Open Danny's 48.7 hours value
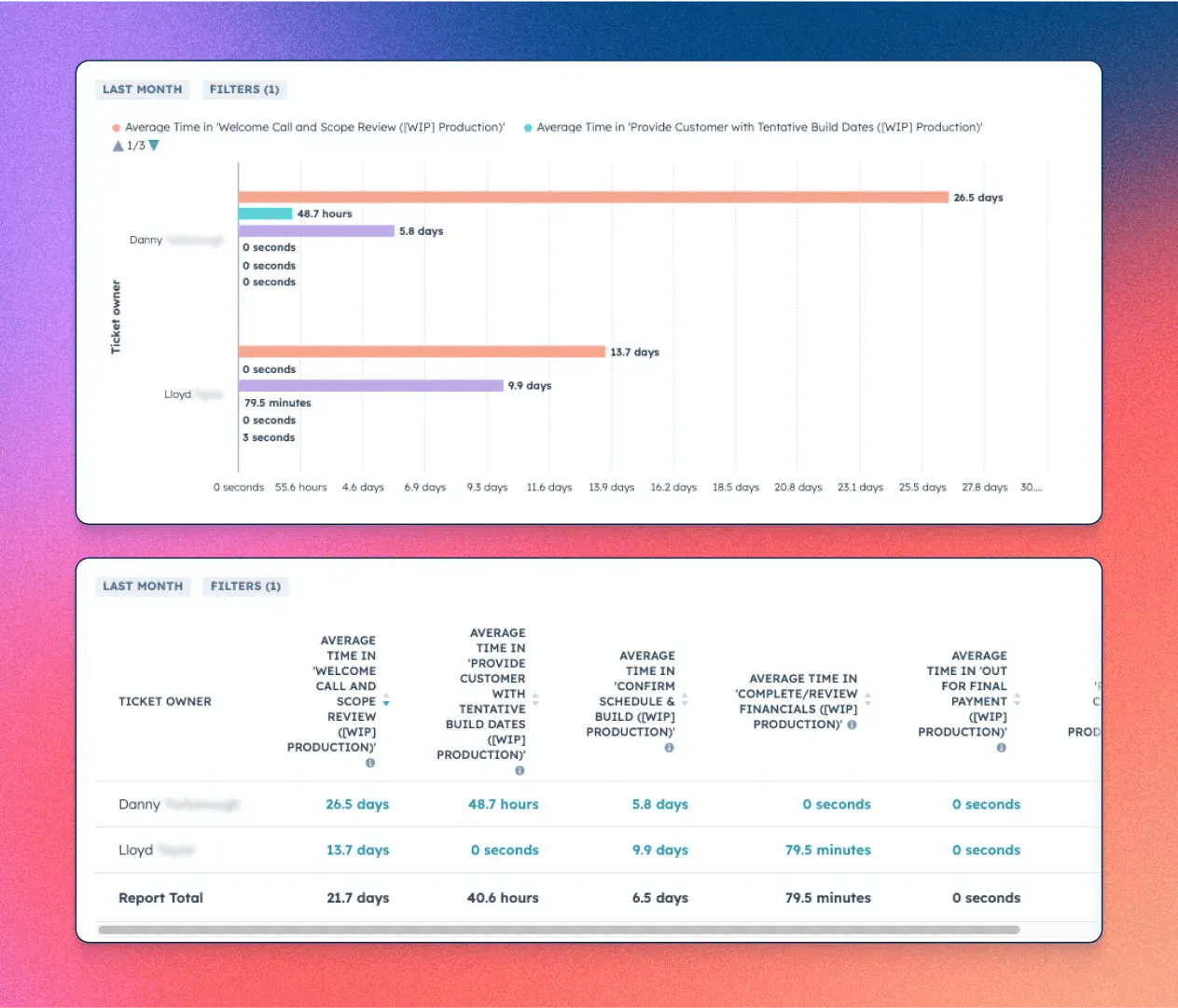Image resolution: width=1178 pixels, height=1008 pixels. pos(504,804)
